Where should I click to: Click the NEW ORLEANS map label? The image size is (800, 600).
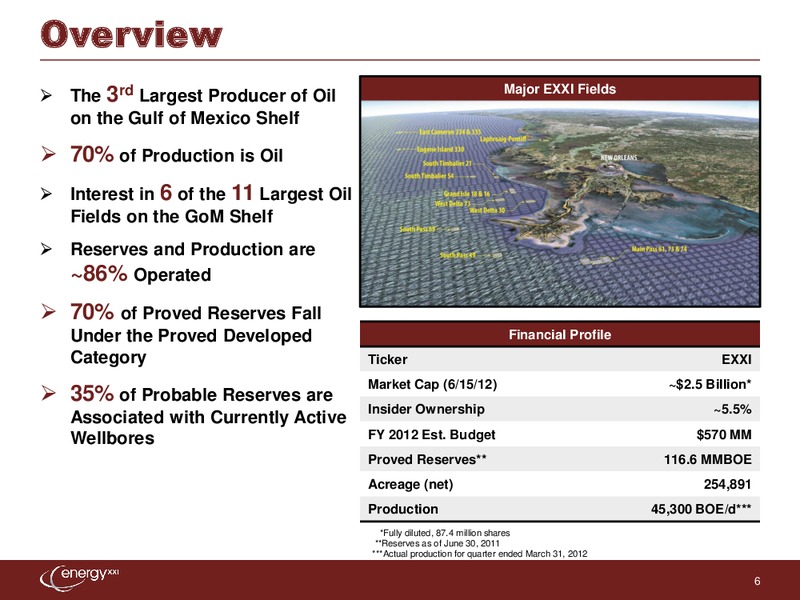(619, 158)
